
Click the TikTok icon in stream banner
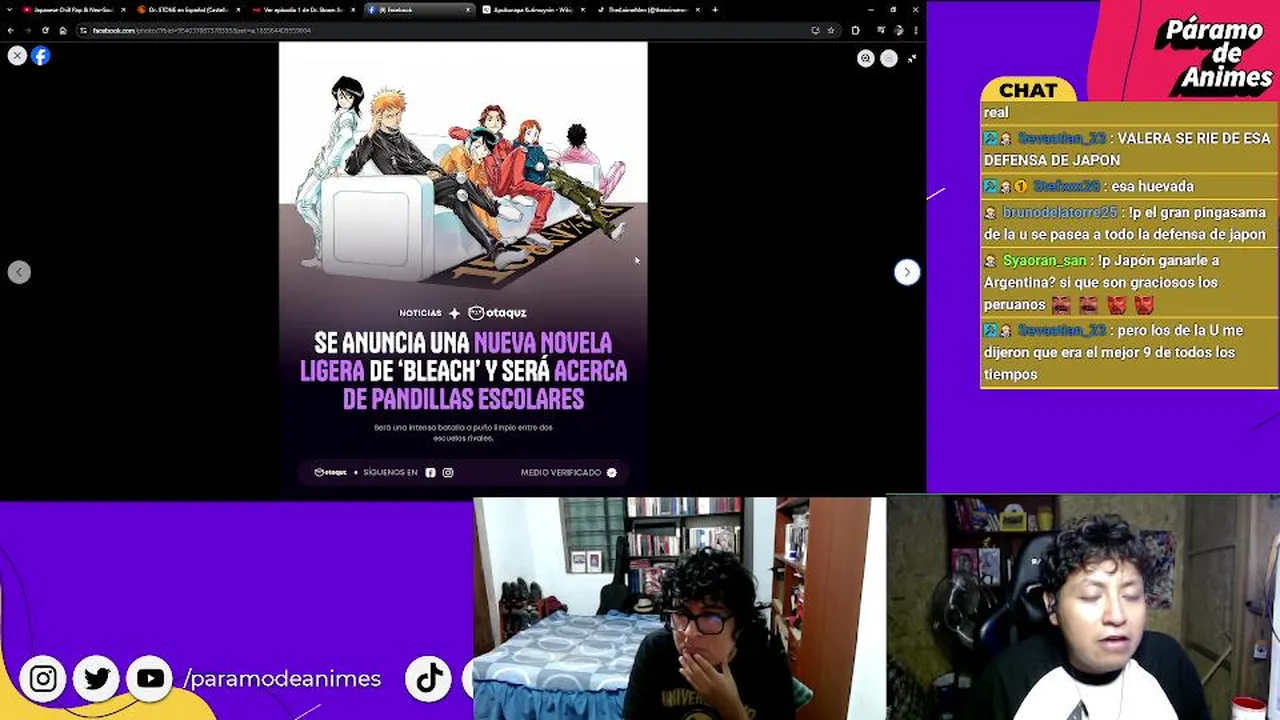[429, 679]
